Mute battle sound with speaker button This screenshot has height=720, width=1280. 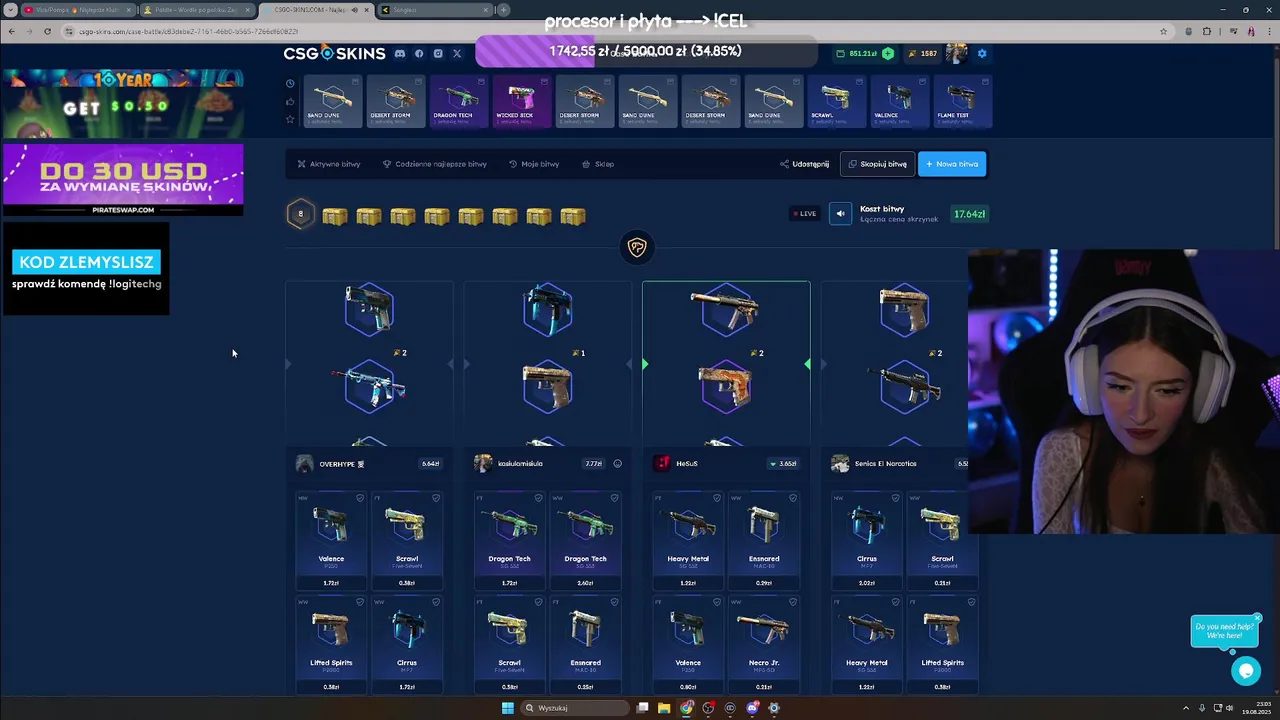[x=840, y=213]
